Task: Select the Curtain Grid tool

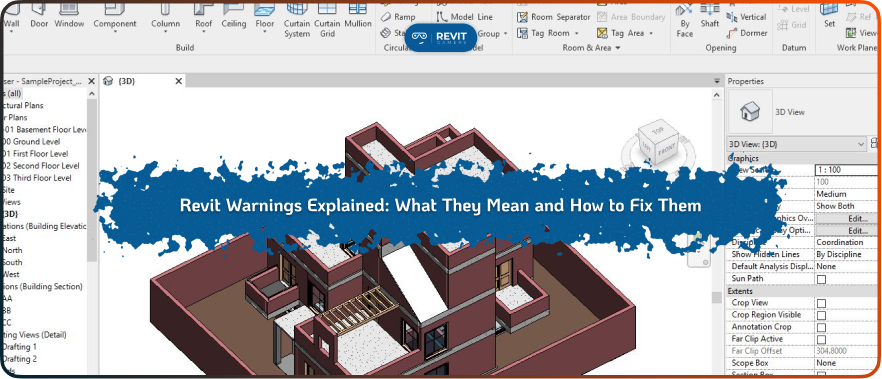Action: [x=327, y=20]
